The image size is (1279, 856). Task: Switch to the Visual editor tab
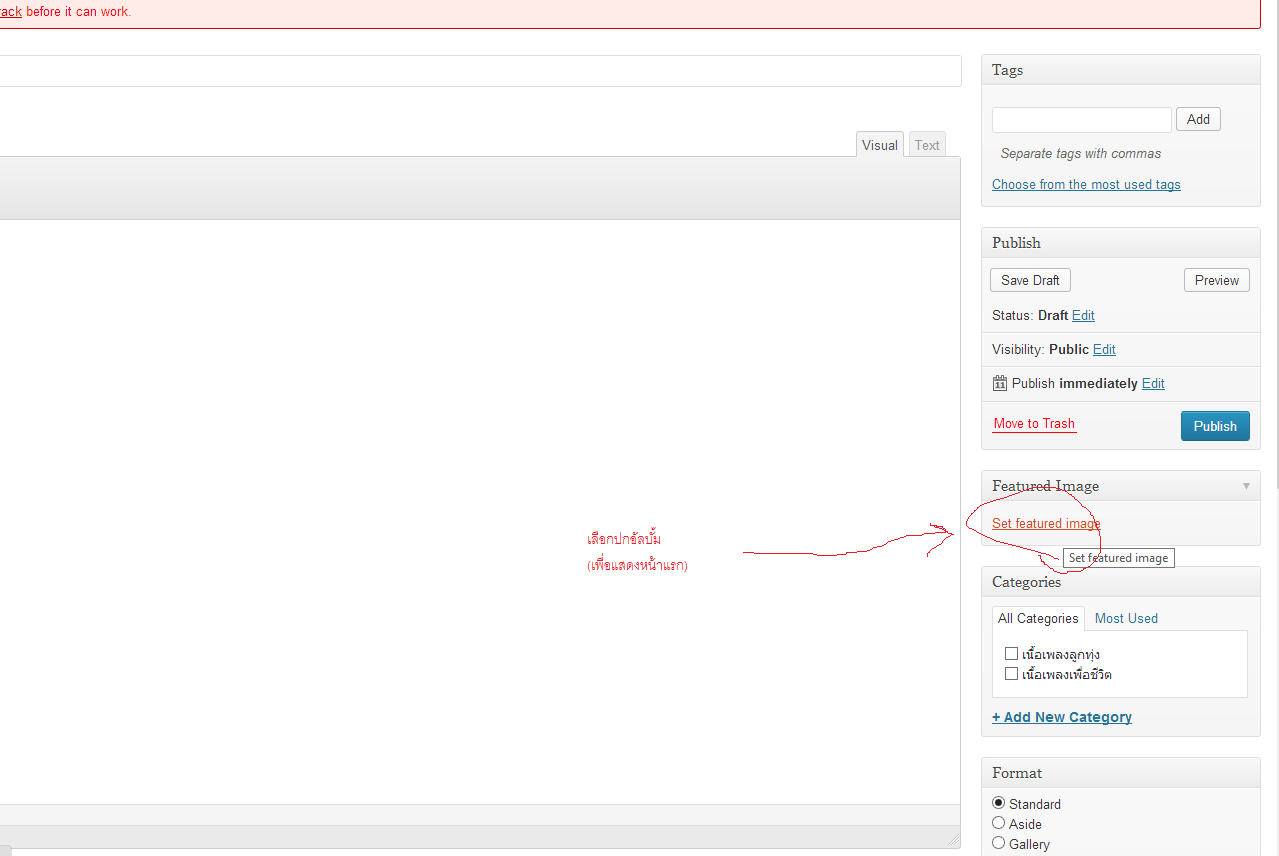[x=880, y=145]
